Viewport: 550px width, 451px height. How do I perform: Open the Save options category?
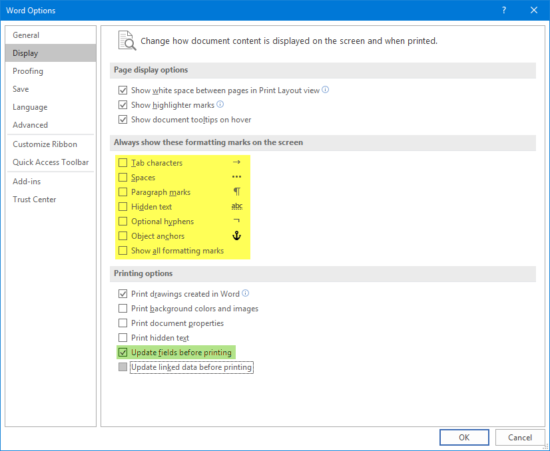[51, 89]
